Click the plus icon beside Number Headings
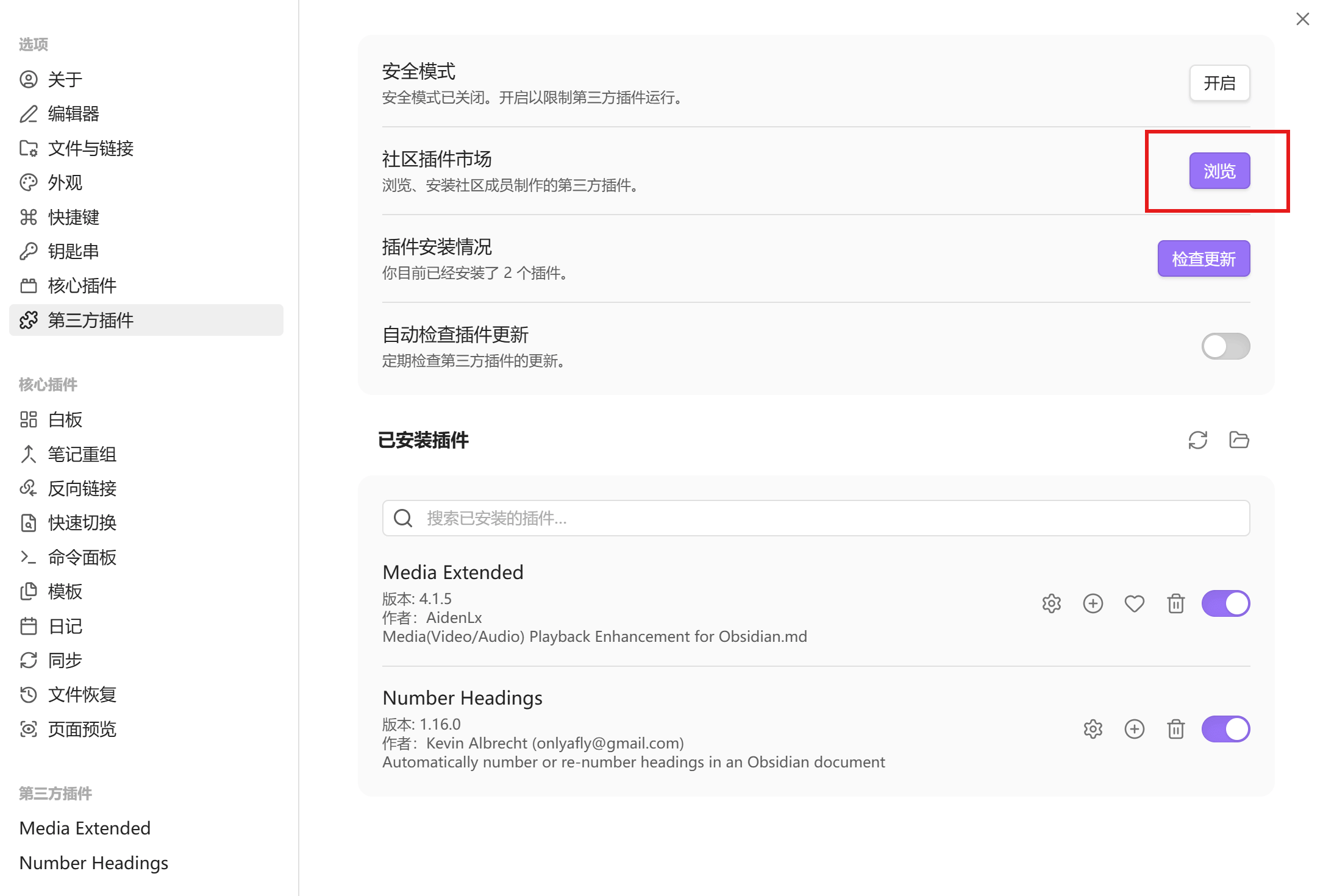 click(1135, 729)
